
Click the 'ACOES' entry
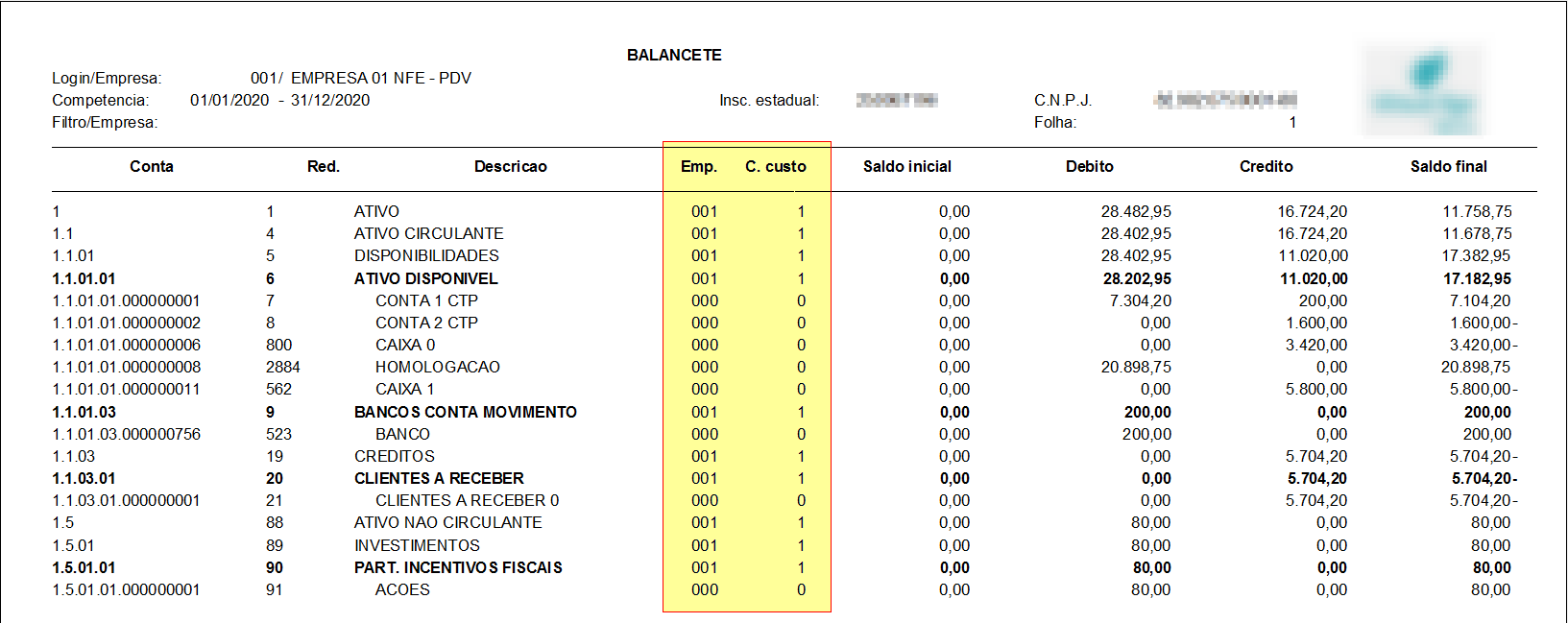click(x=402, y=589)
